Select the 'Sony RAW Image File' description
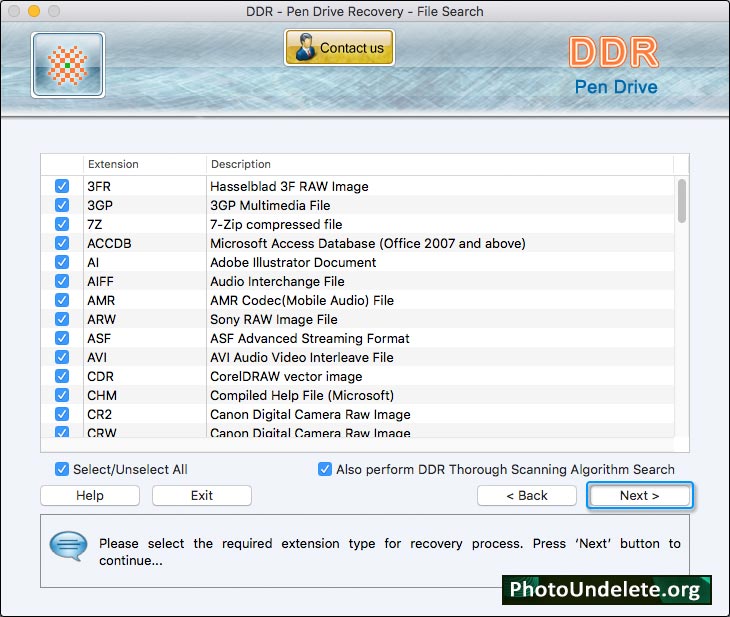The width and height of the screenshot is (730, 617). [x=274, y=319]
